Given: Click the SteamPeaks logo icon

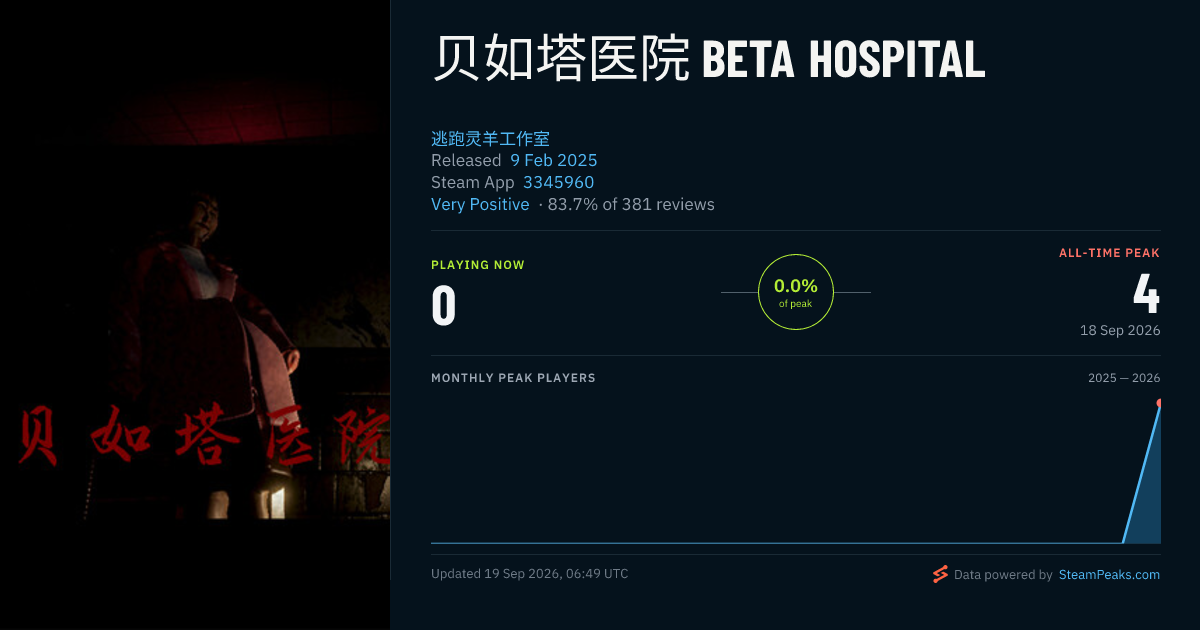Looking at the screenshot, I should coord(940,574).
